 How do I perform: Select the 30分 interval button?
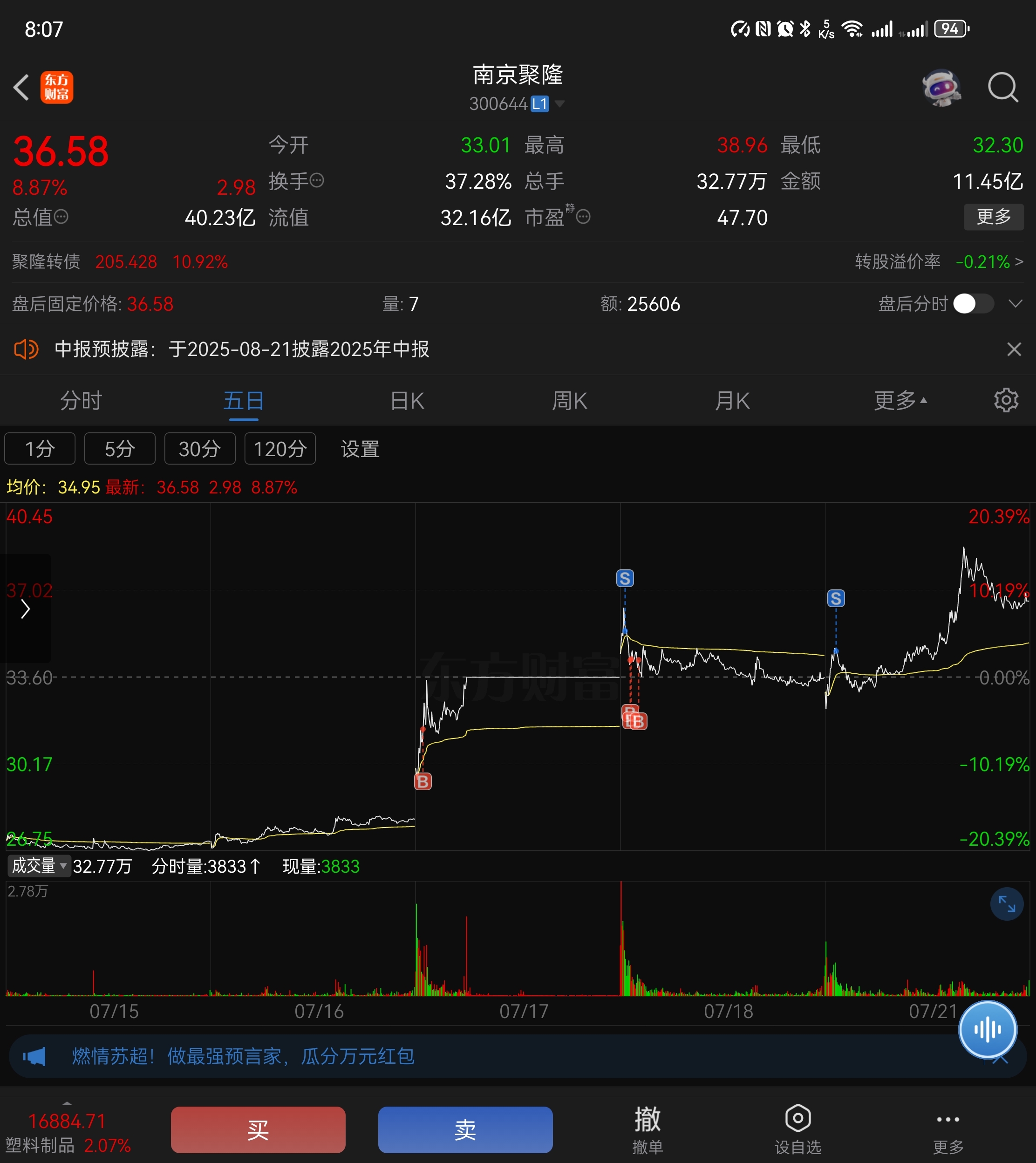[x=200, y=449]
